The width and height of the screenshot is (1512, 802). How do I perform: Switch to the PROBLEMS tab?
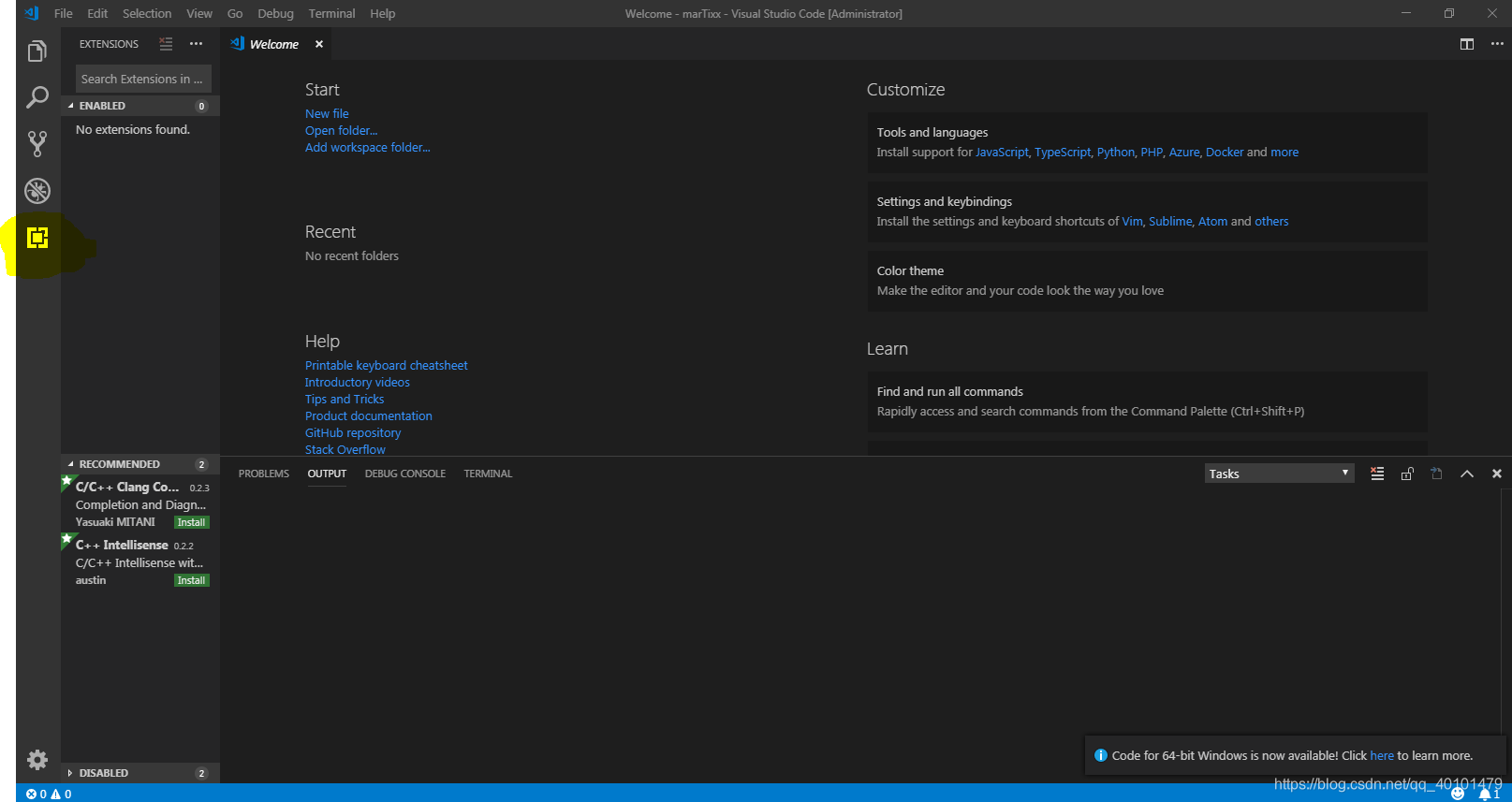[x=264, y=474]
